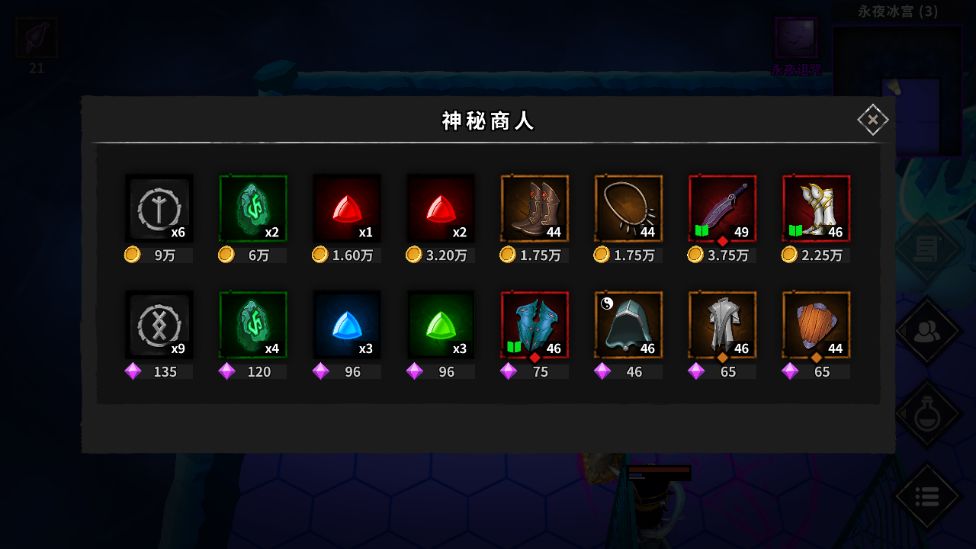976x549 pixels.
Task: Pick the green glyph stone x2
Action: [x=253, y=208]
